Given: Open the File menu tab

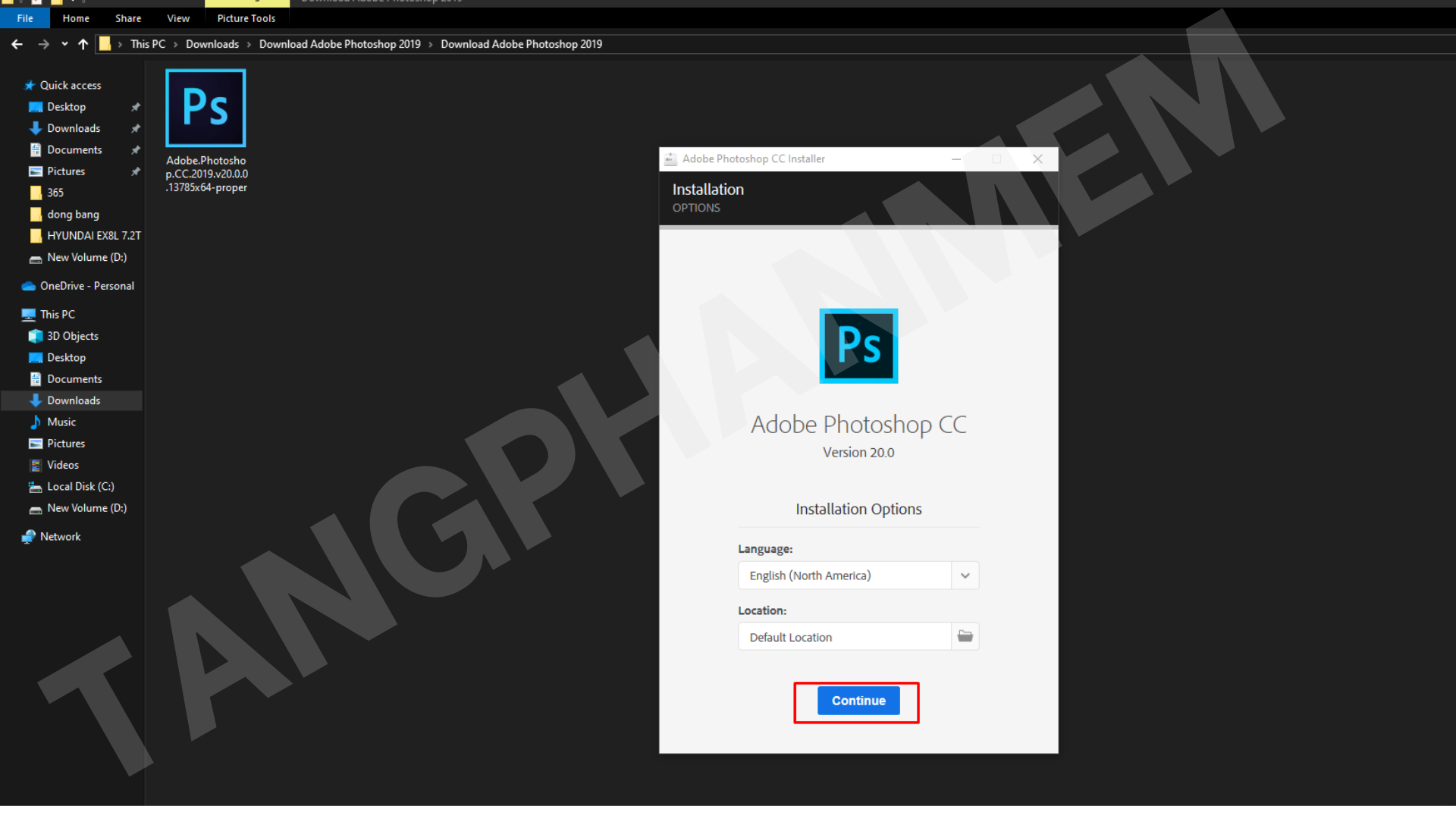Looking at the screenshot, I should tap(25, 18).
